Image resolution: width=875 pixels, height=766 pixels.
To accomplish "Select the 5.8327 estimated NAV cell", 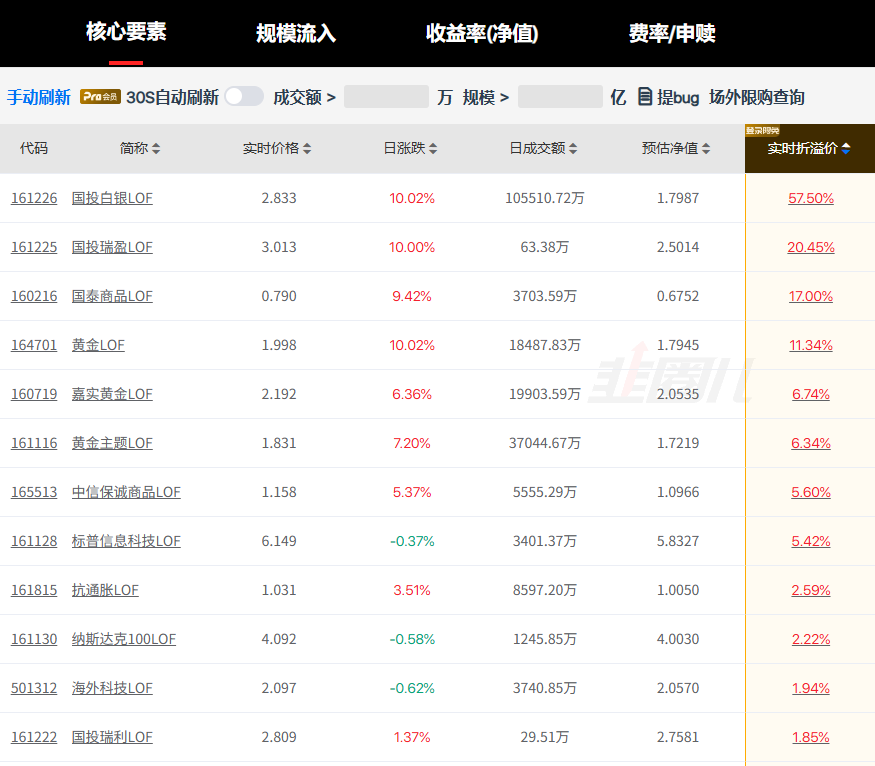I will click(x=678, y=542).
